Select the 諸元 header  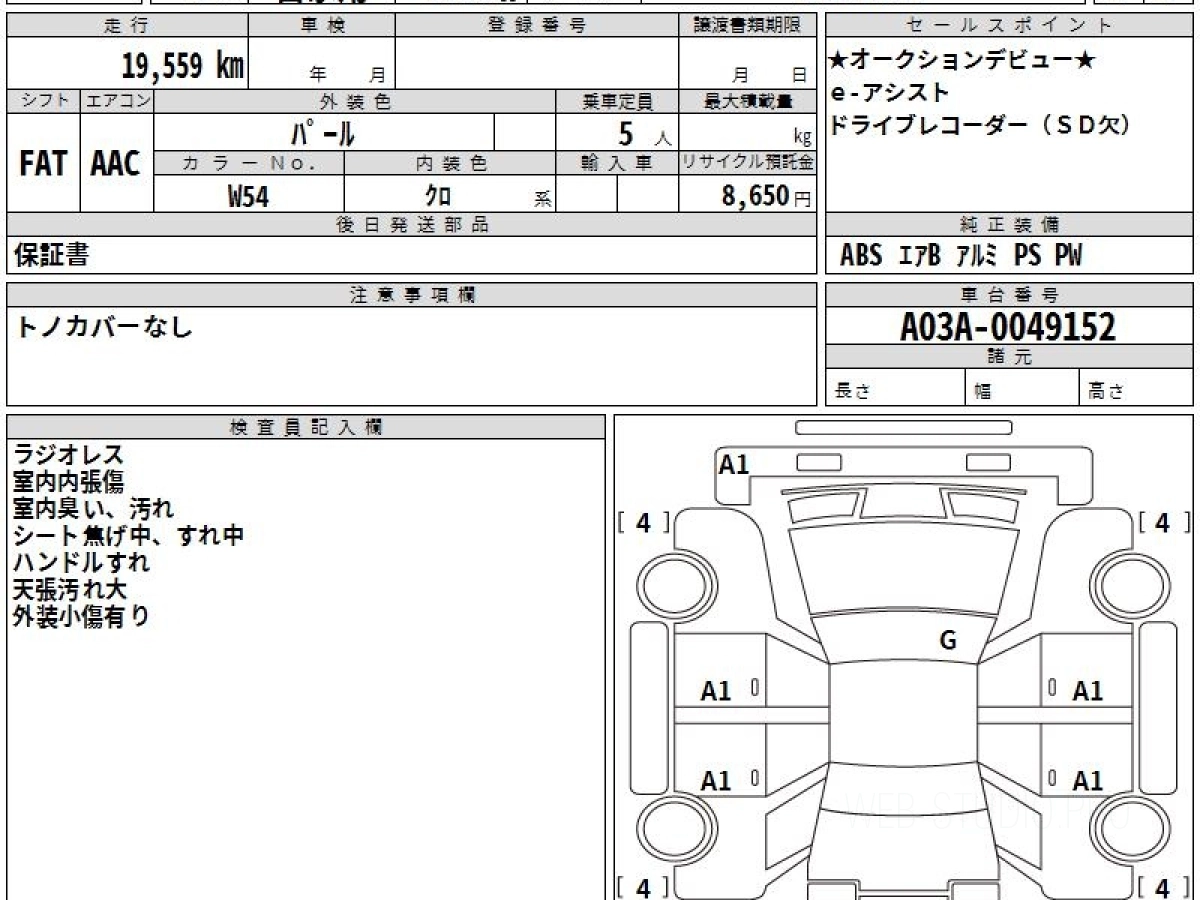tap(1009, 357)
